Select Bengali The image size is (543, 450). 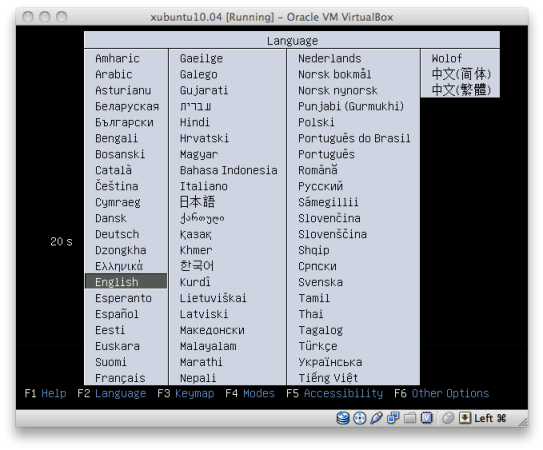point(116,138)
